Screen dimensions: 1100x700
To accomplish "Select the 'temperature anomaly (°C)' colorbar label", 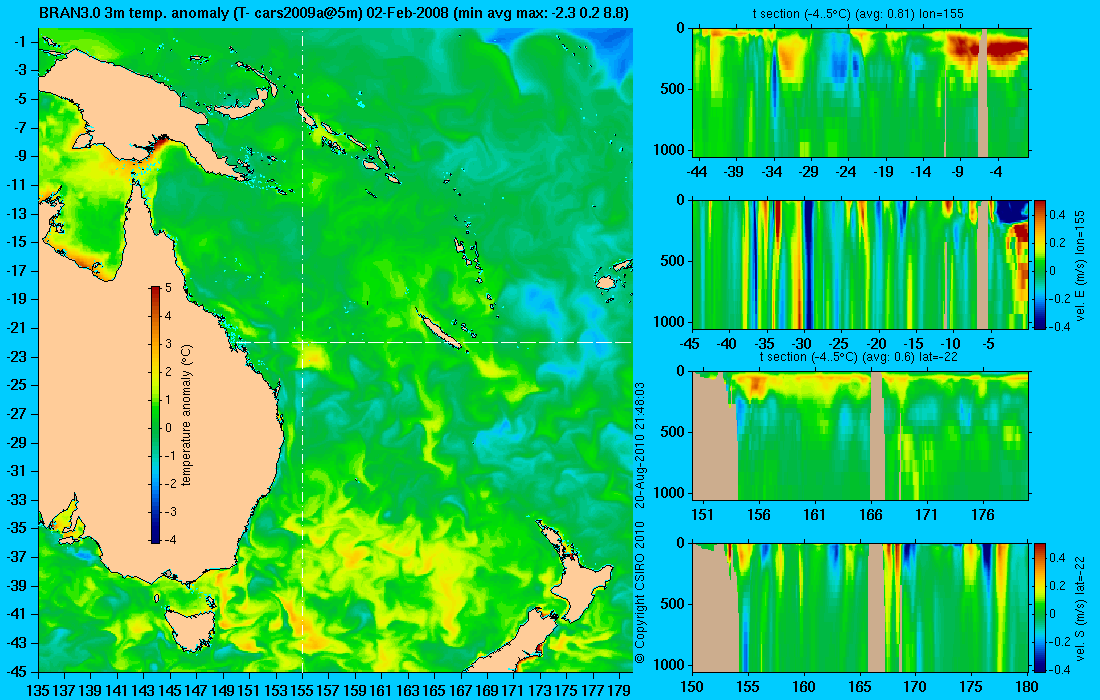I will click(187, 415).
